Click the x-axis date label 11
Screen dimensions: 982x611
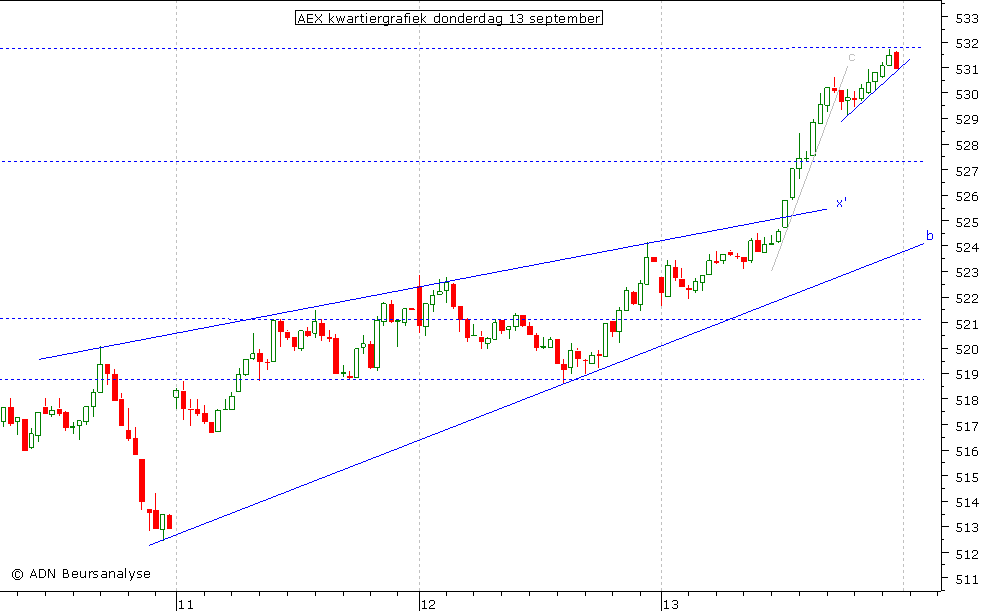pyautogui.click(x=185, y=604)
